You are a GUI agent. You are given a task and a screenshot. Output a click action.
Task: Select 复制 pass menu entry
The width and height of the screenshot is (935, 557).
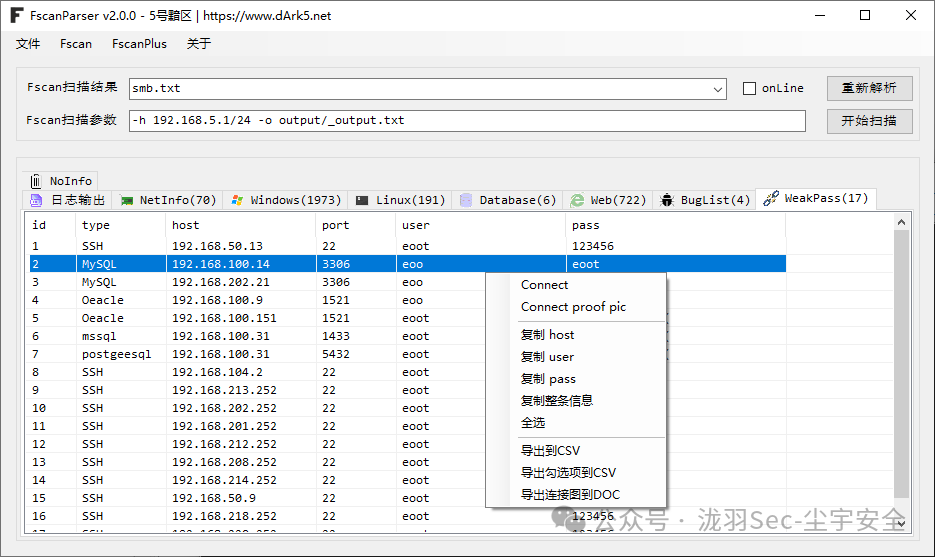[575, 379]
